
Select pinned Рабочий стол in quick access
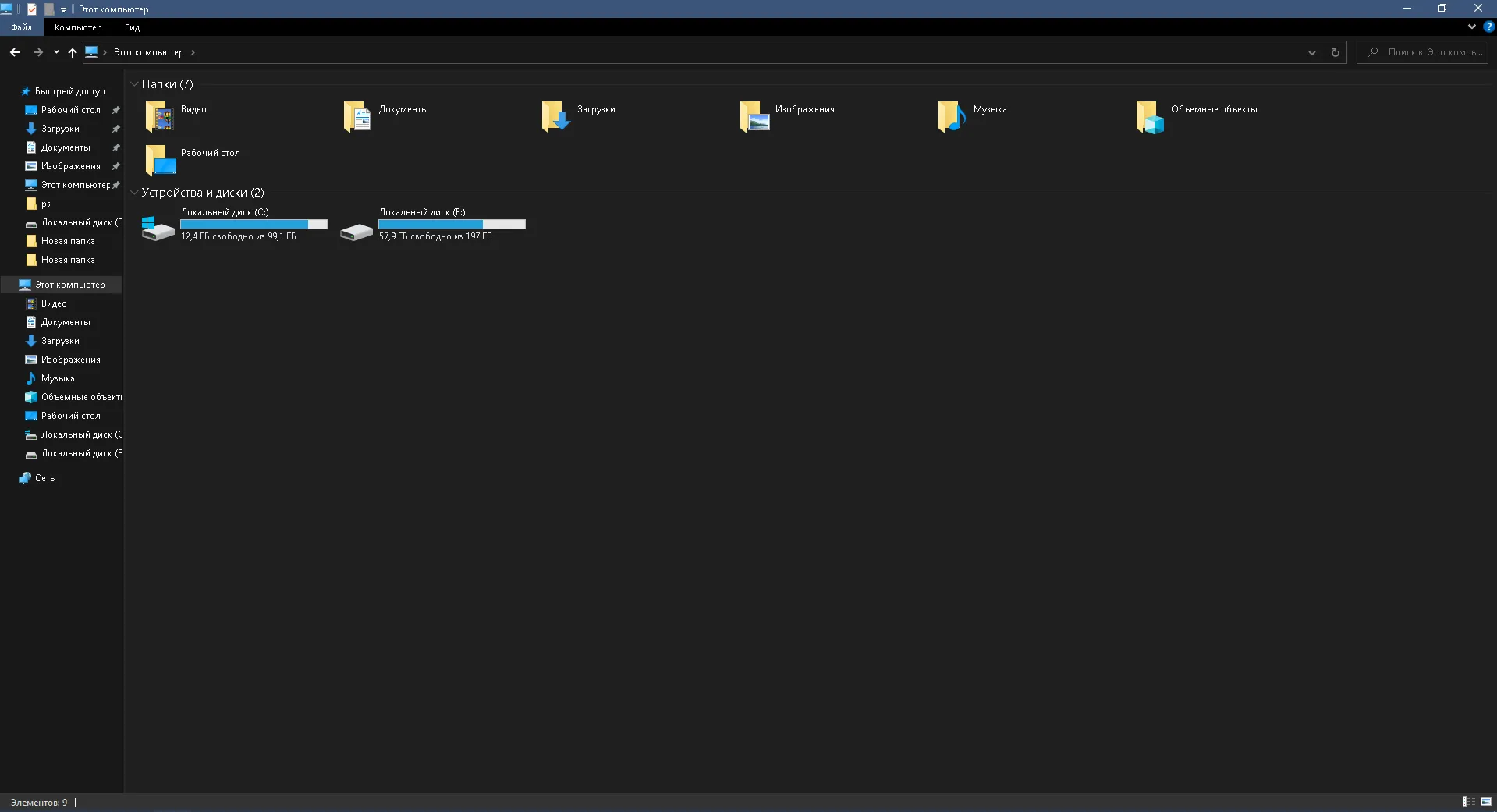click(x=70, y=110)
